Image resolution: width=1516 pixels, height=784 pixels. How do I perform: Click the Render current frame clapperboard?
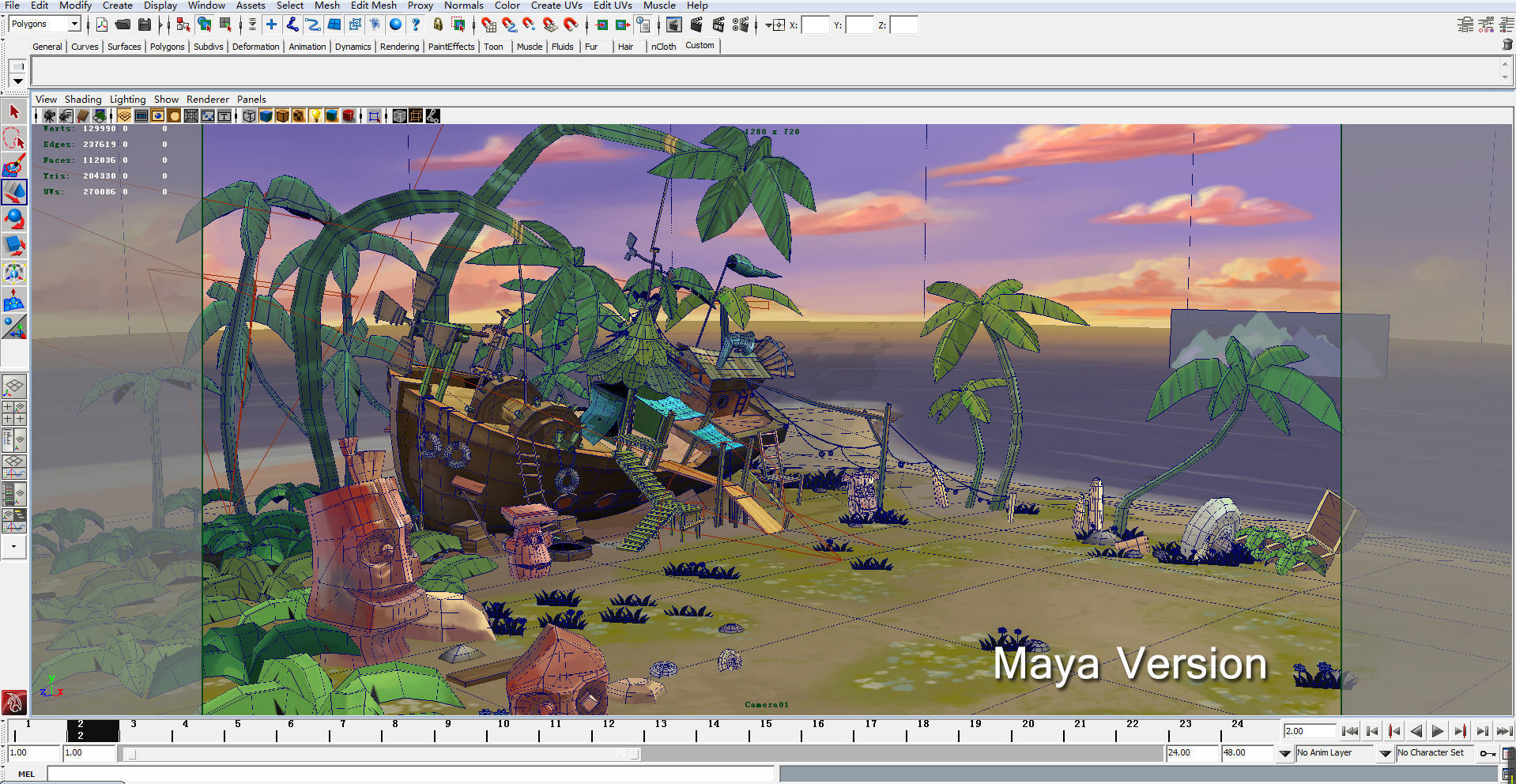coord(696,24)
